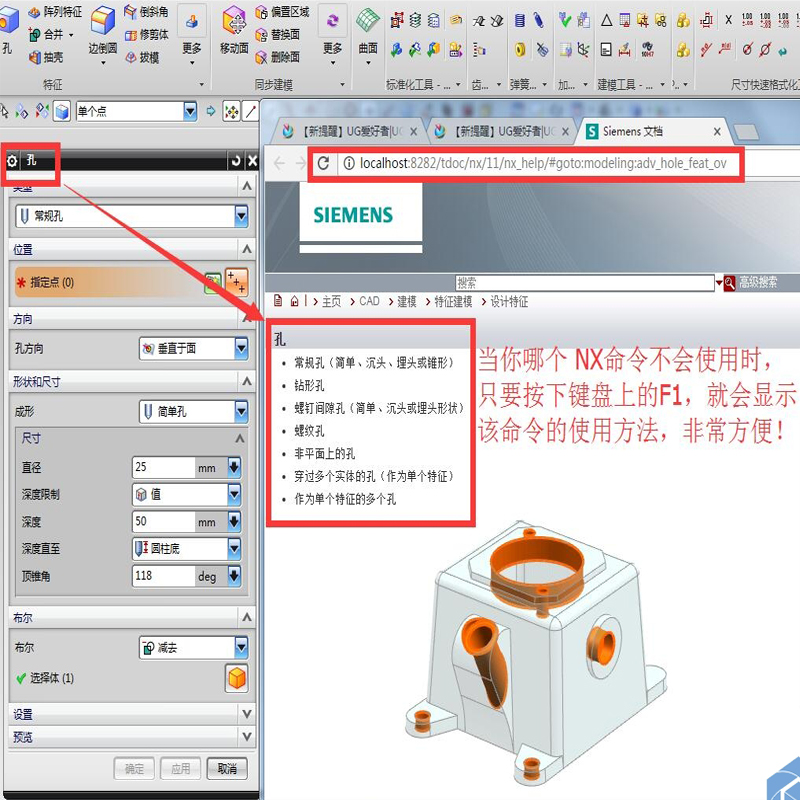Click the 主页 breadcrumb item
This screenshot has width=800, height=800.
click(x=331, y=302)
